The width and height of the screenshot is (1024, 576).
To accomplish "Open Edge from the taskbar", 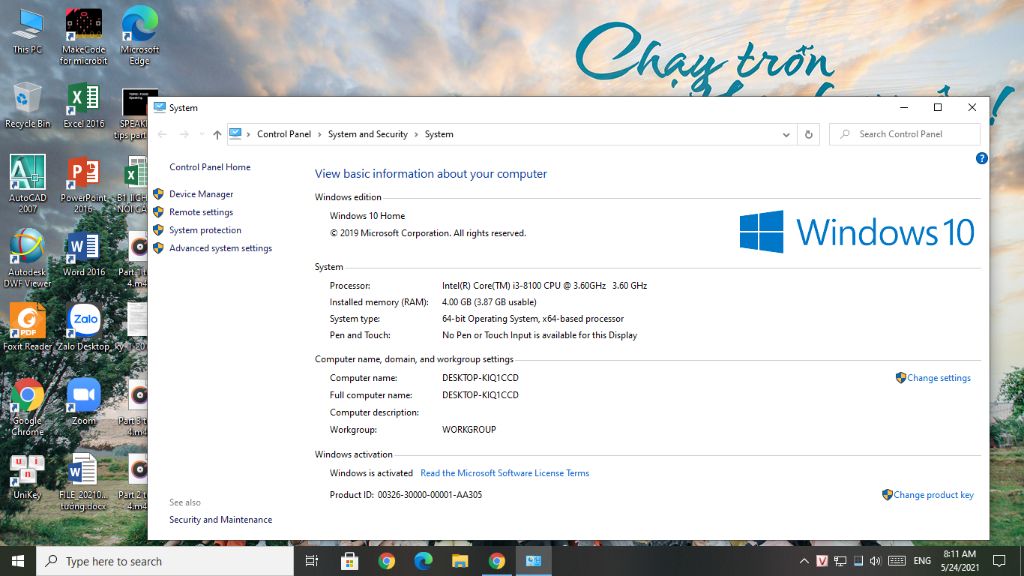I will click(x=423, y=561).
